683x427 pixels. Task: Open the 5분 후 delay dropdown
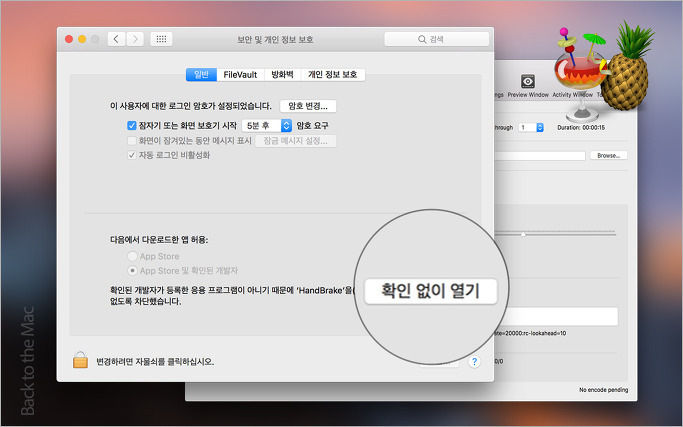[x=267, y=125]
